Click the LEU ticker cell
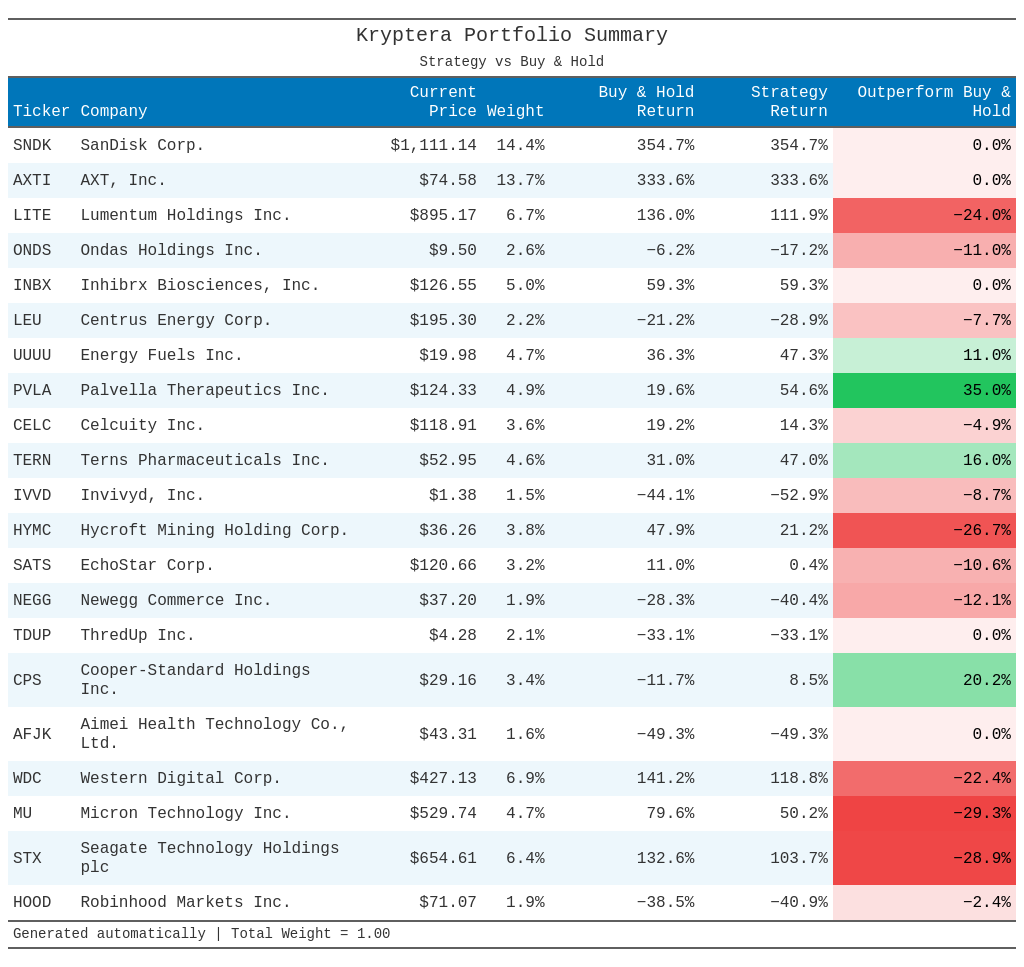1024x967 pixels. [x=27, y=320]
